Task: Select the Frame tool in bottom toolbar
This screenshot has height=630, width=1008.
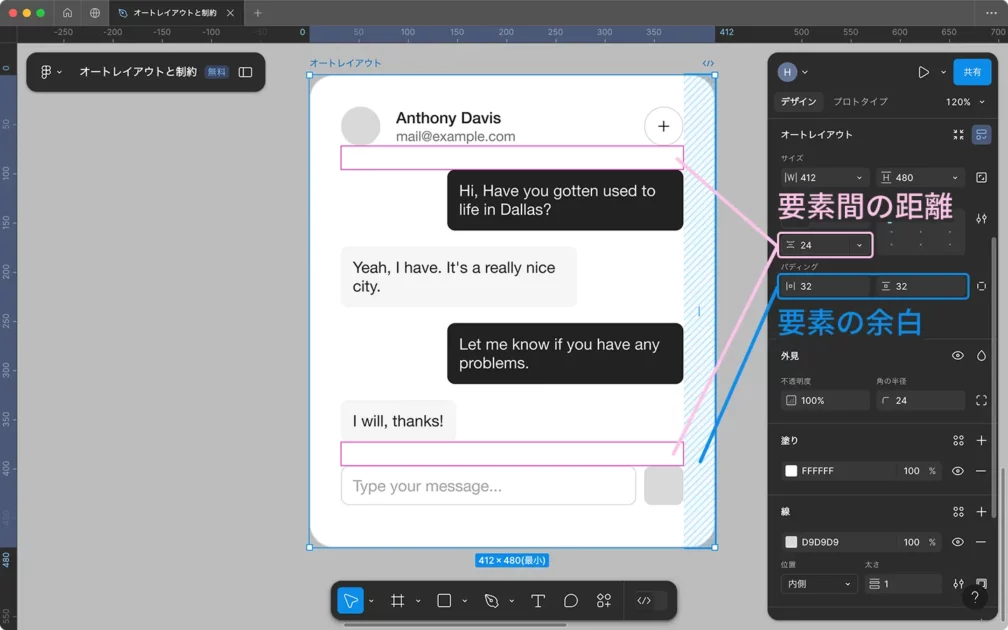Action: tap(397, 601)
